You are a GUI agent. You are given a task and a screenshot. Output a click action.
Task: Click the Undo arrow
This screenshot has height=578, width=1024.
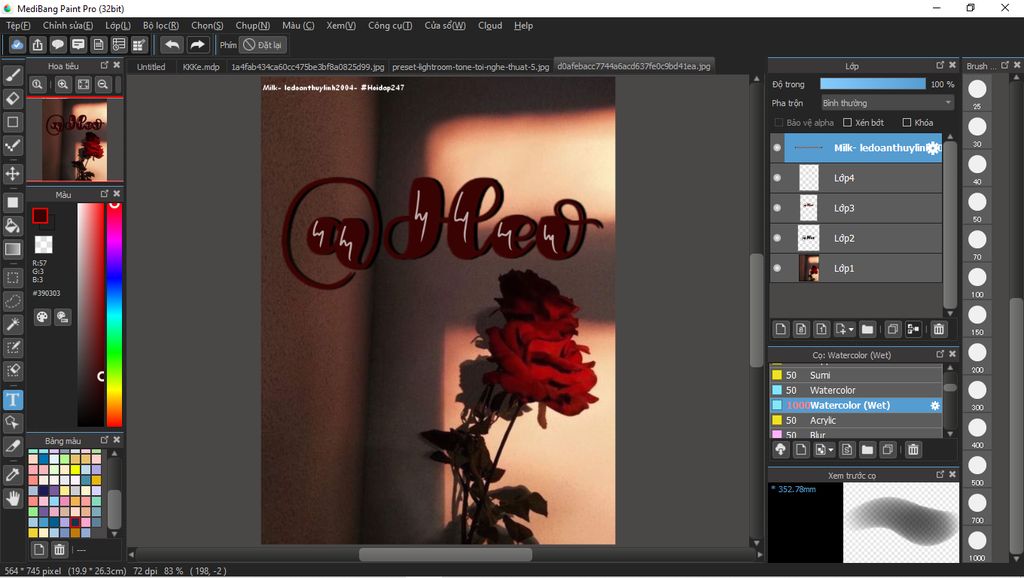click(172, 45)
